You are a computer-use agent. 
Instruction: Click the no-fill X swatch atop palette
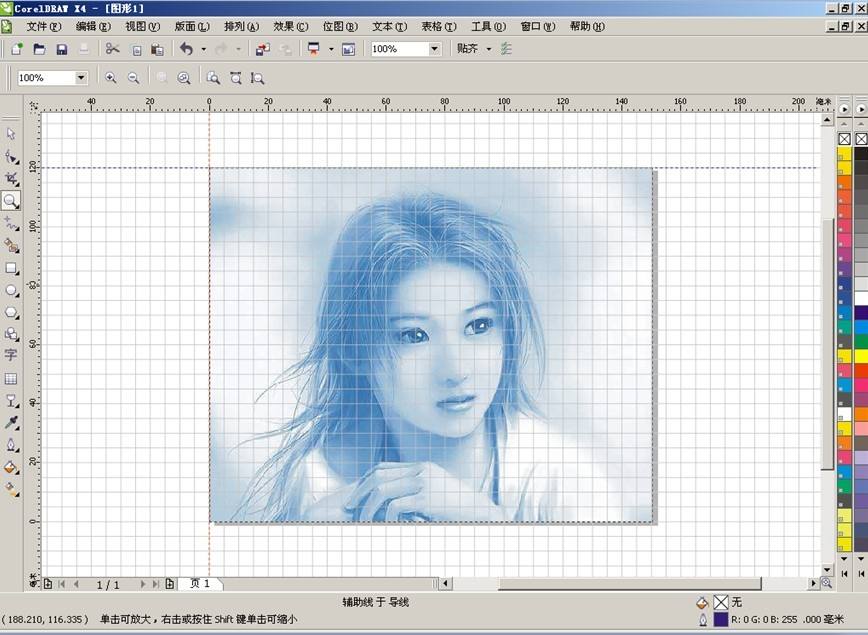click(844, 139)
